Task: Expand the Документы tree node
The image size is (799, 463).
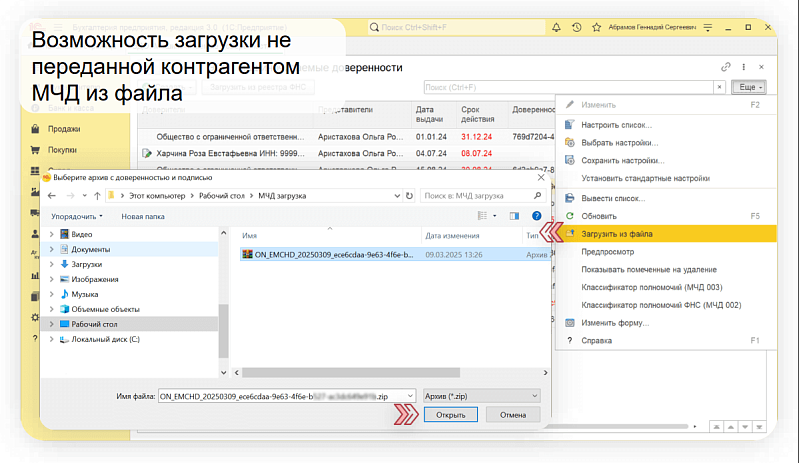Action: coord(51,249)
